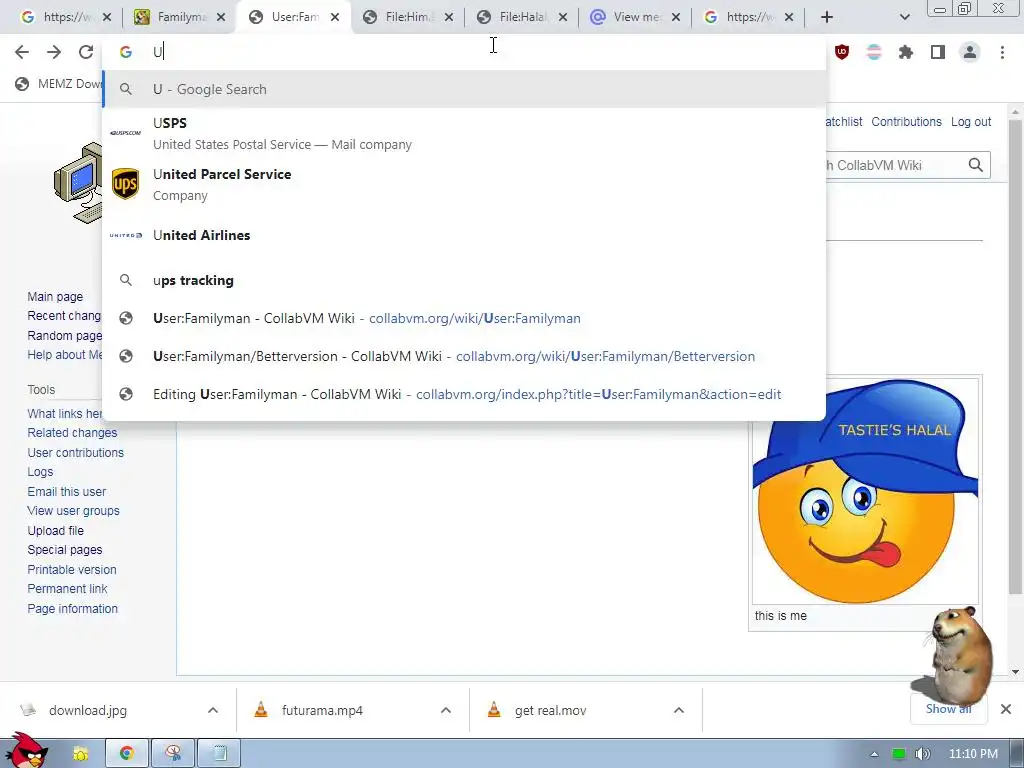Select the USPS suggestion
Screen dimensions: 1024x768
click(x=464, y=133)
